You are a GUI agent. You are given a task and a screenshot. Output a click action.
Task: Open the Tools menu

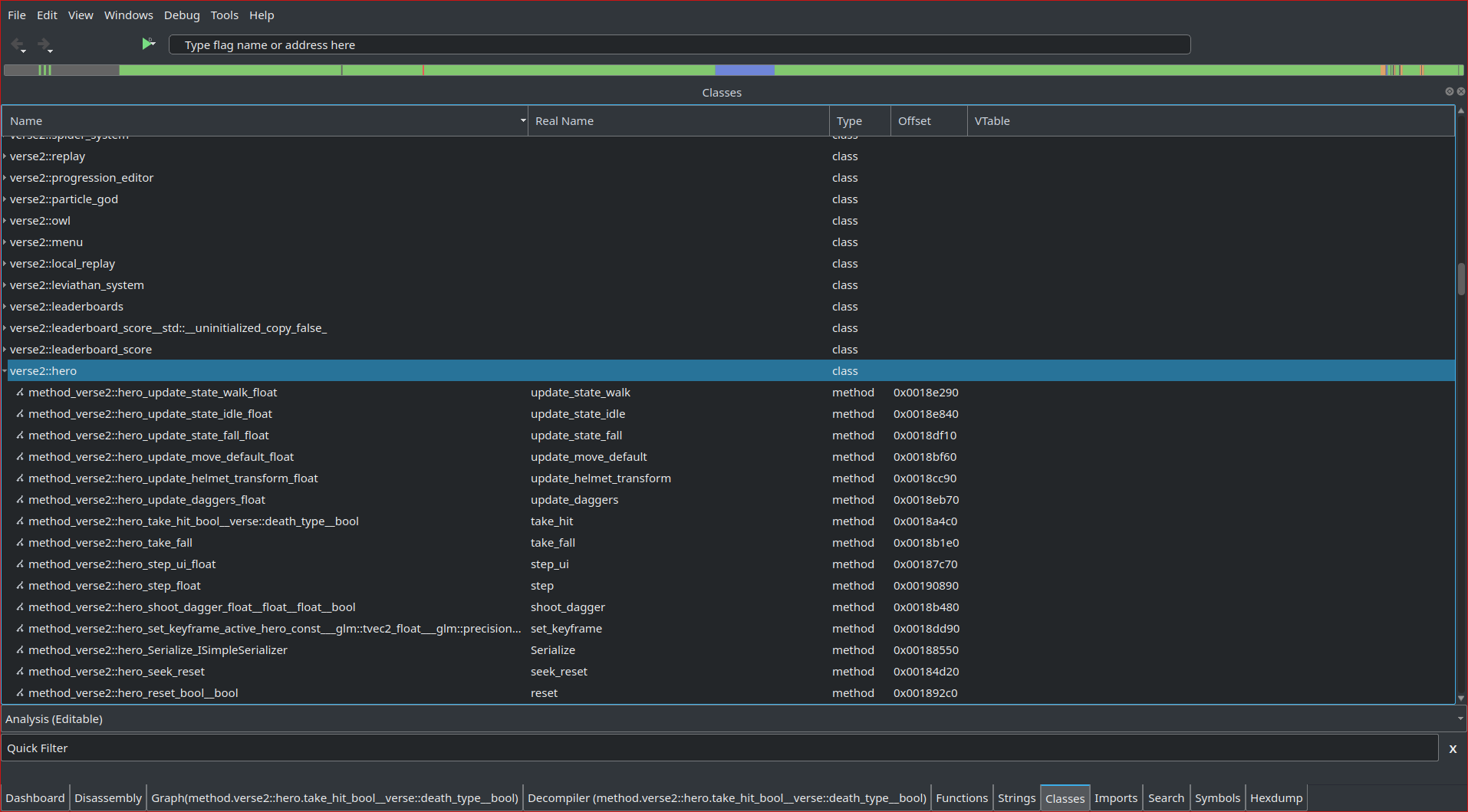pos(225,15)
